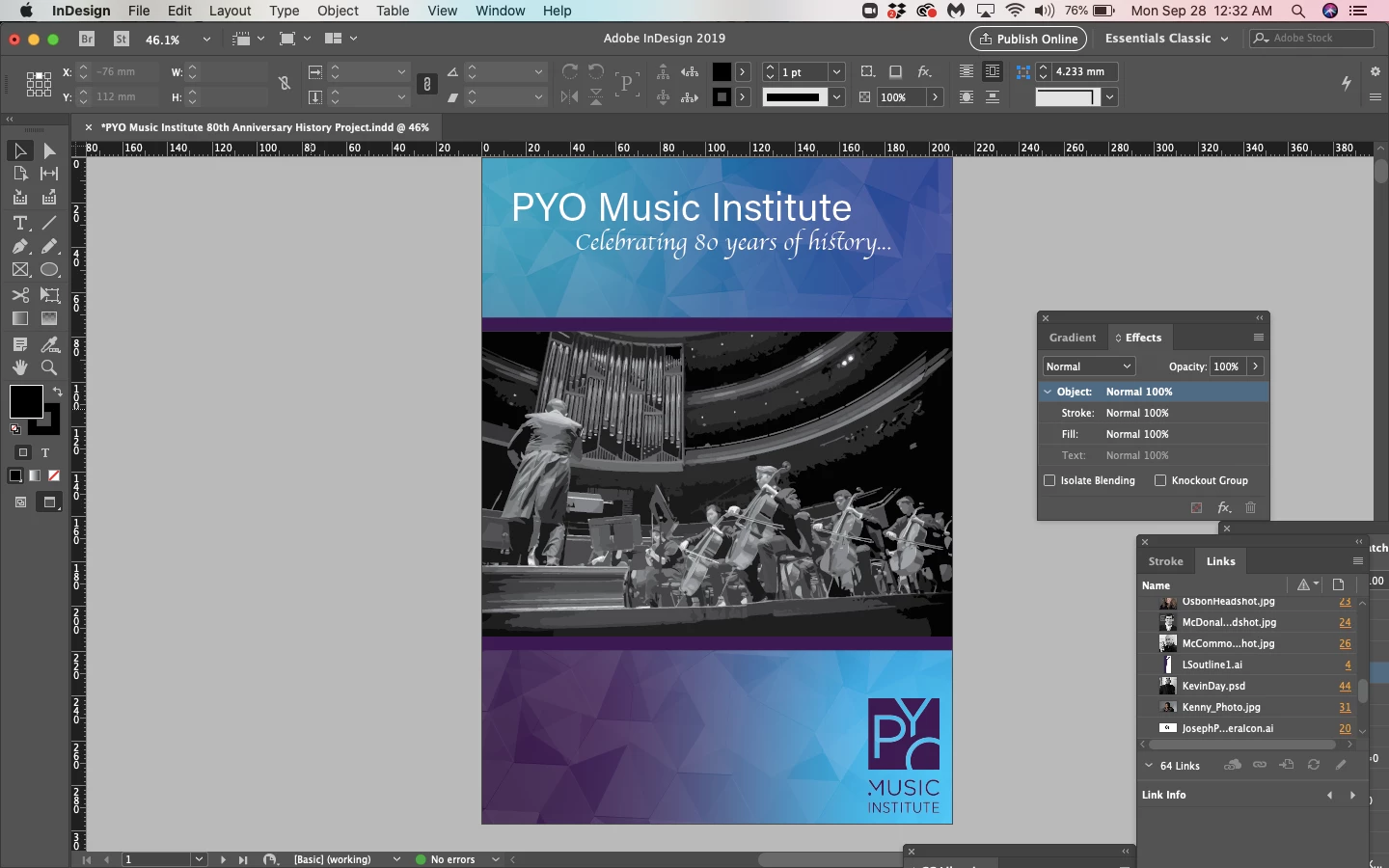Open the Object menu
The image size is (1389, 868).
point(338,11)
